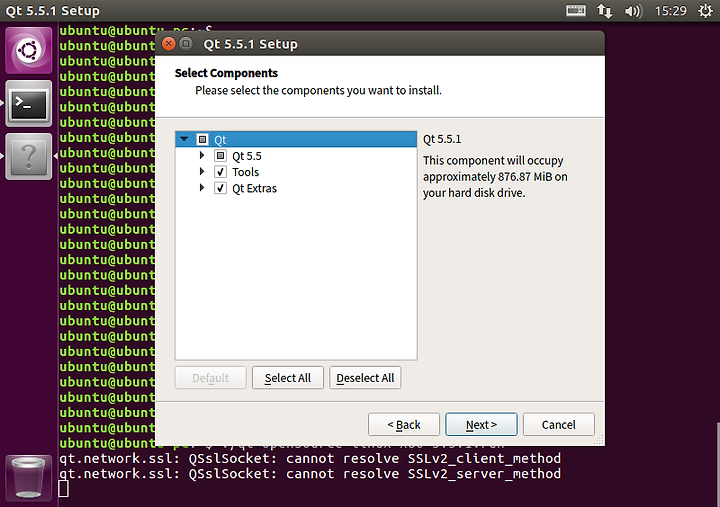Uncheck the Qt Extras component checkbox
Image resolution: width=720 pixels, height=507 pixels.
[x=220, y=188]
